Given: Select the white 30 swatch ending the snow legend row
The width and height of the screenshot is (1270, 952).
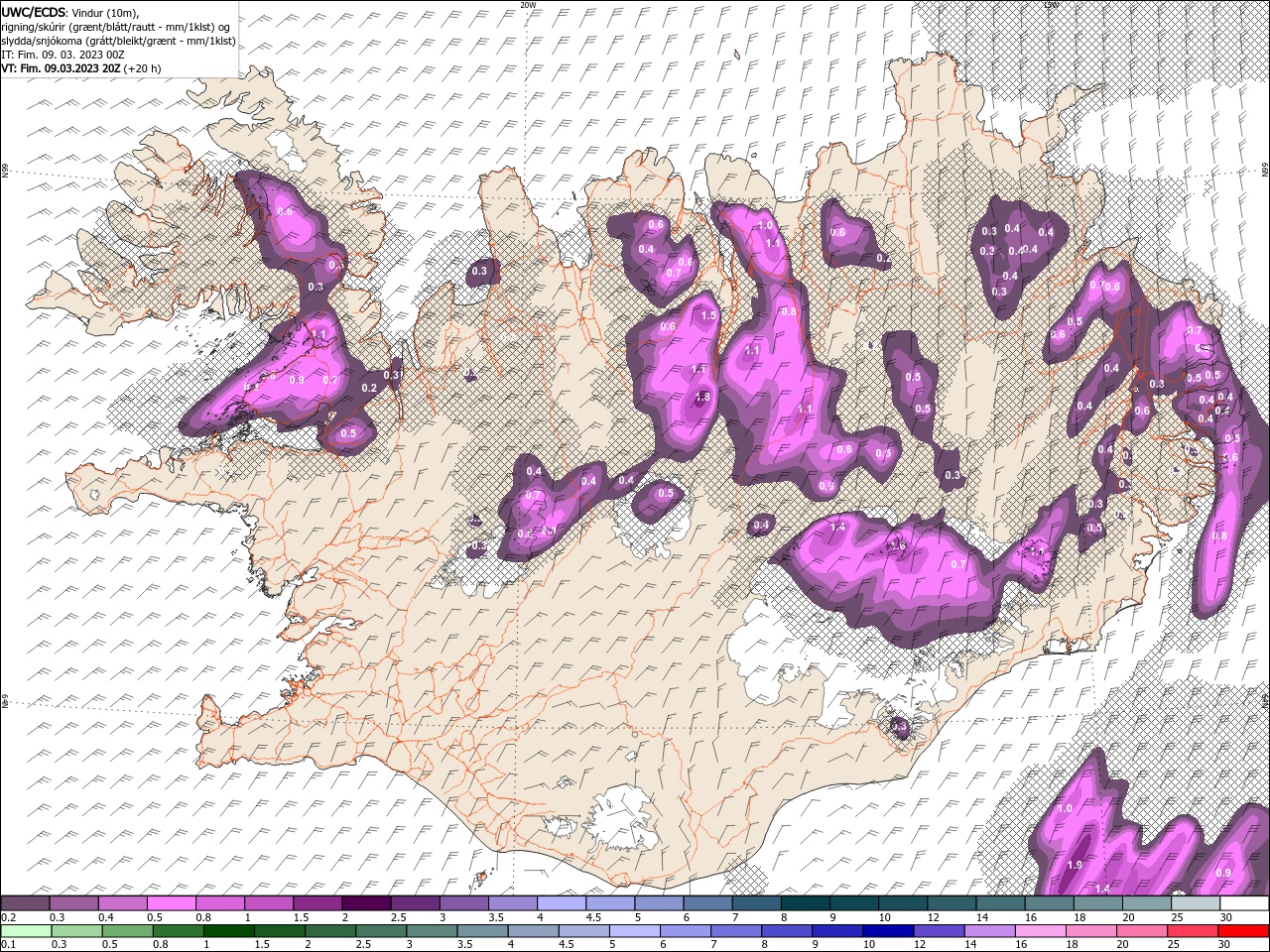Looking at the screenshot, I should [x=1244, y=903].
